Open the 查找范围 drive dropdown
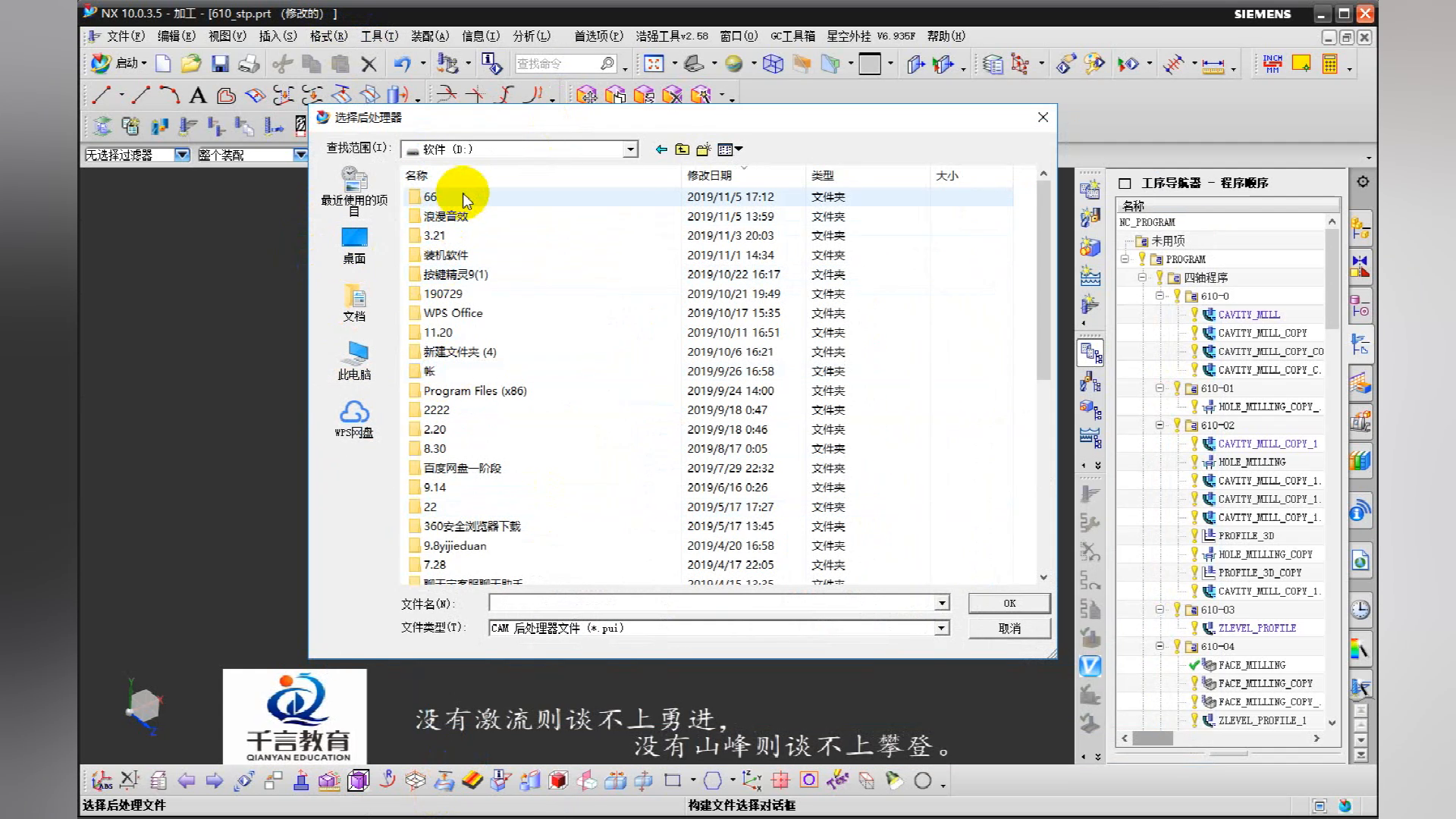 630,149
